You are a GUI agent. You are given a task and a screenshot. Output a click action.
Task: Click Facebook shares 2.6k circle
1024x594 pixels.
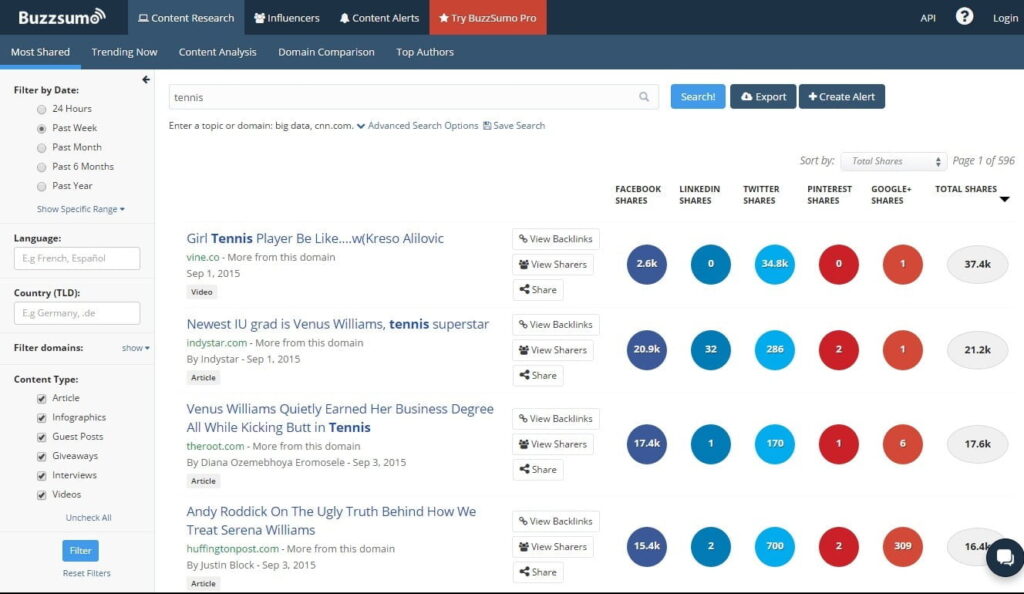[x=647, y=264]
